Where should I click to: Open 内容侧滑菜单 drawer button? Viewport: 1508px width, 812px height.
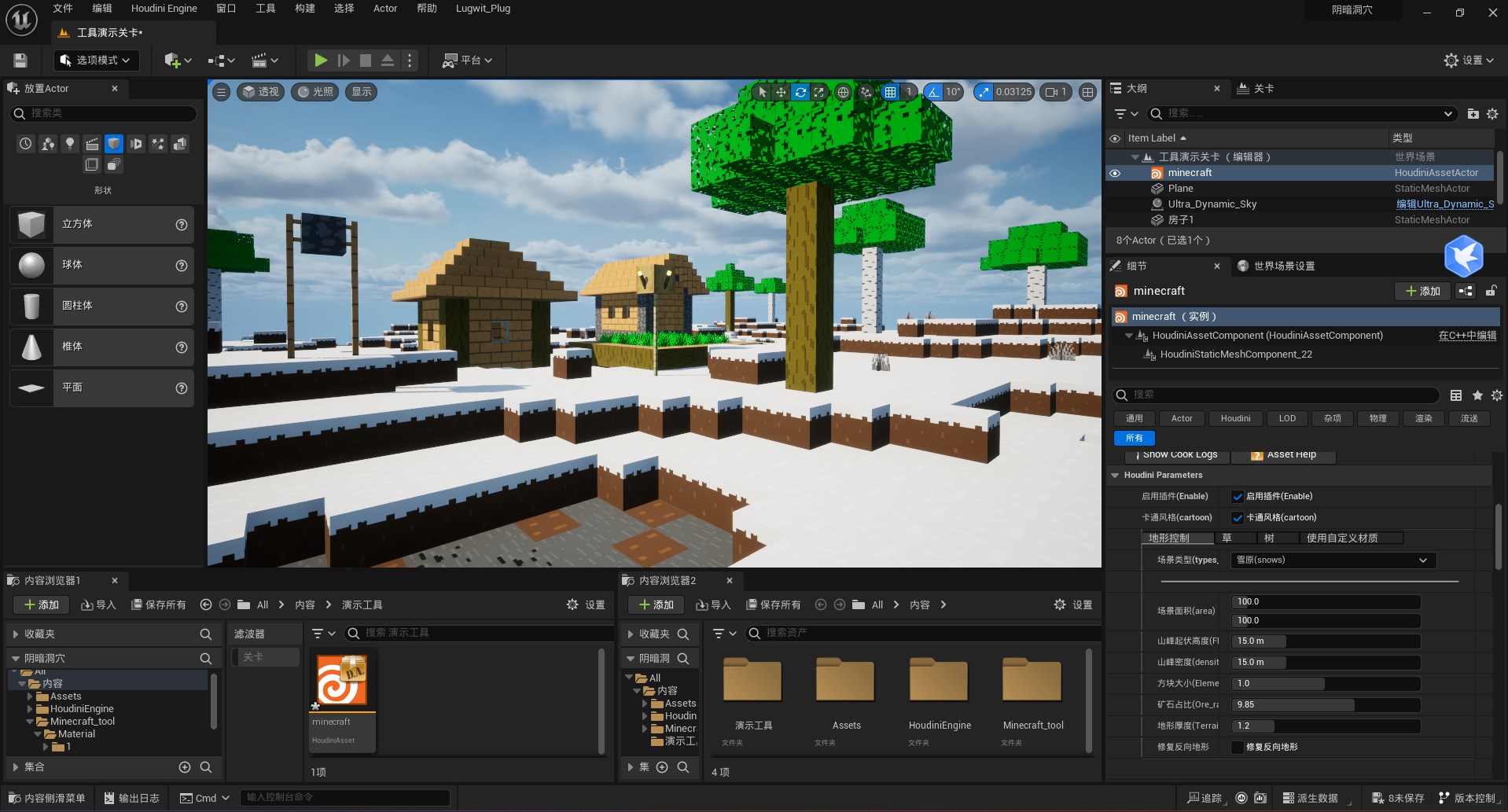tap(47, 798)
